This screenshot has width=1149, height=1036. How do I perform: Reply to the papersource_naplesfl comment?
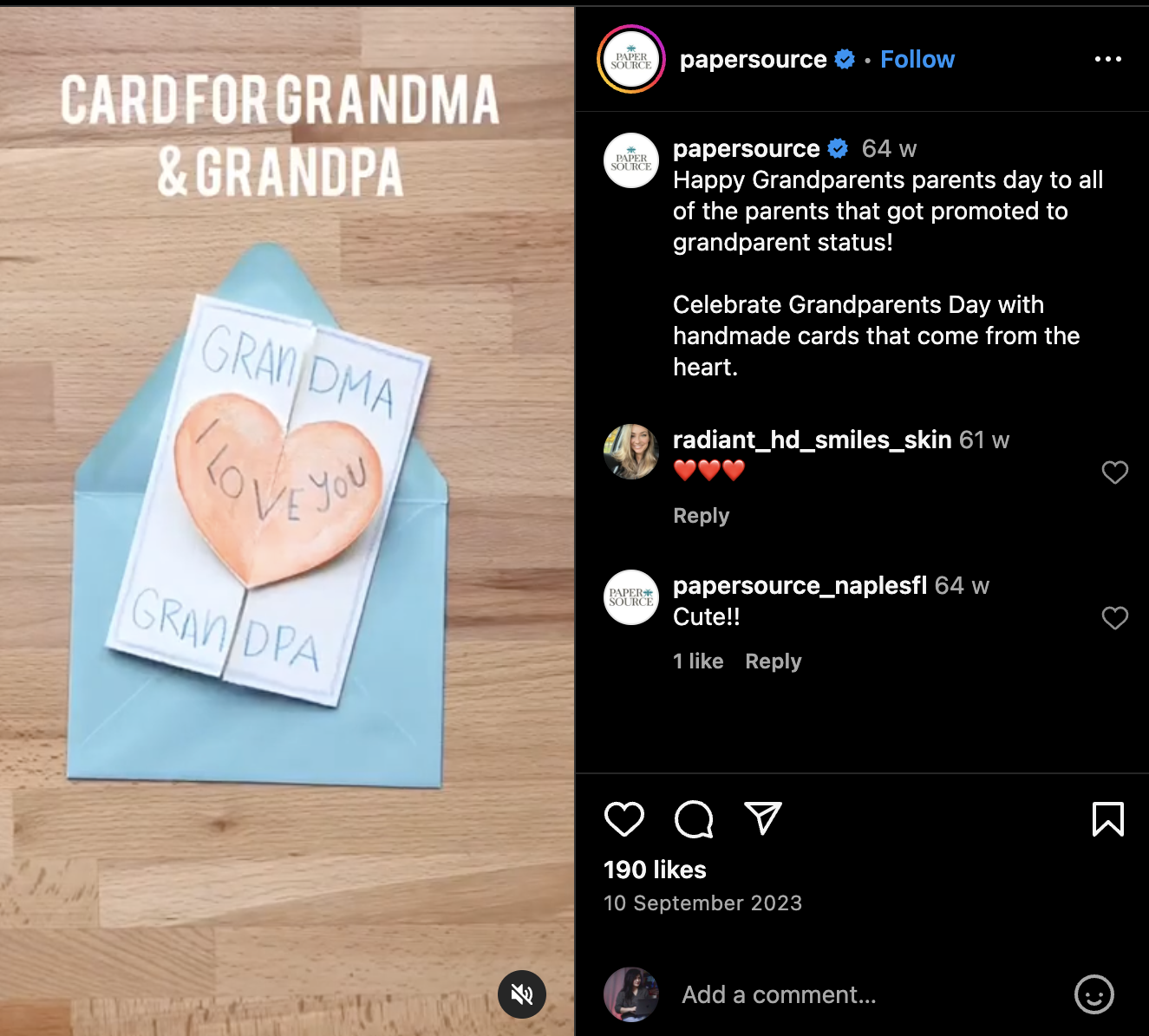(x=774, y=661)
